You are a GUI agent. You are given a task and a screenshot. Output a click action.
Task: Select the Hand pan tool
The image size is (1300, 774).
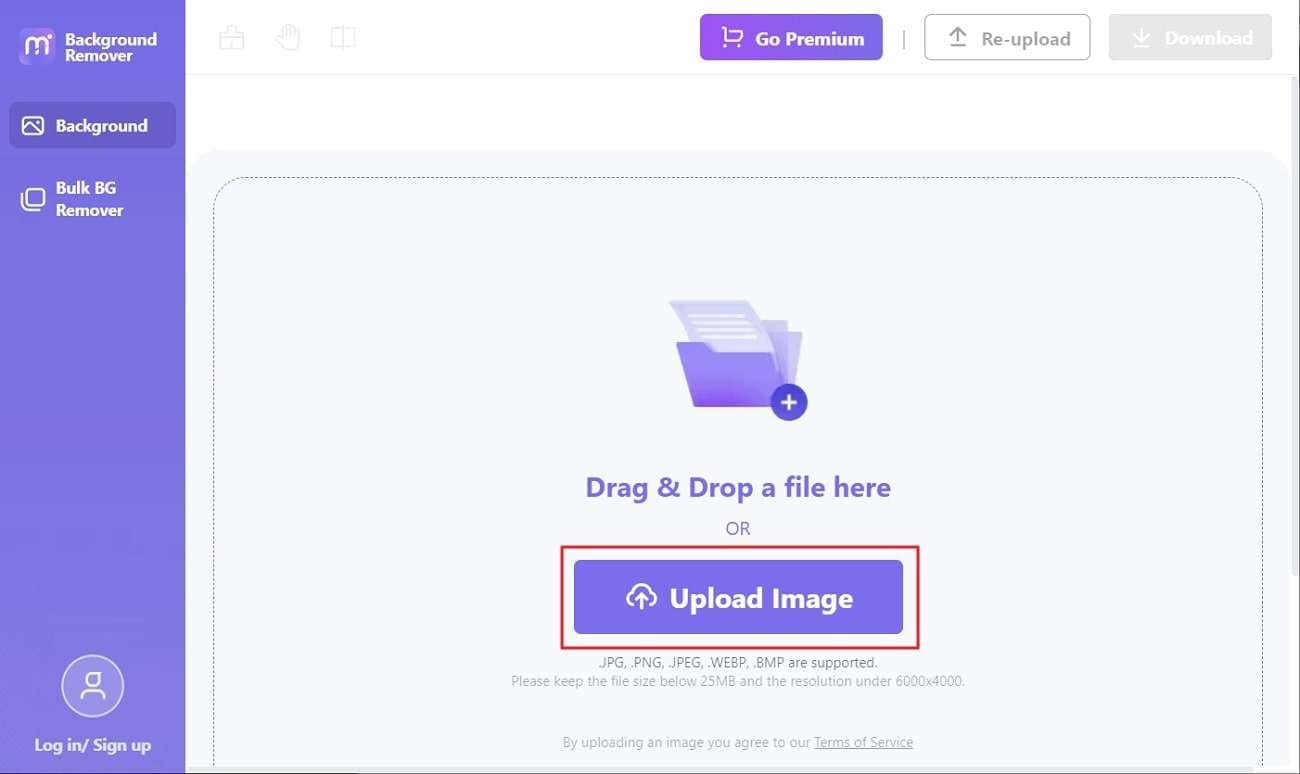(x=287, y=36)
